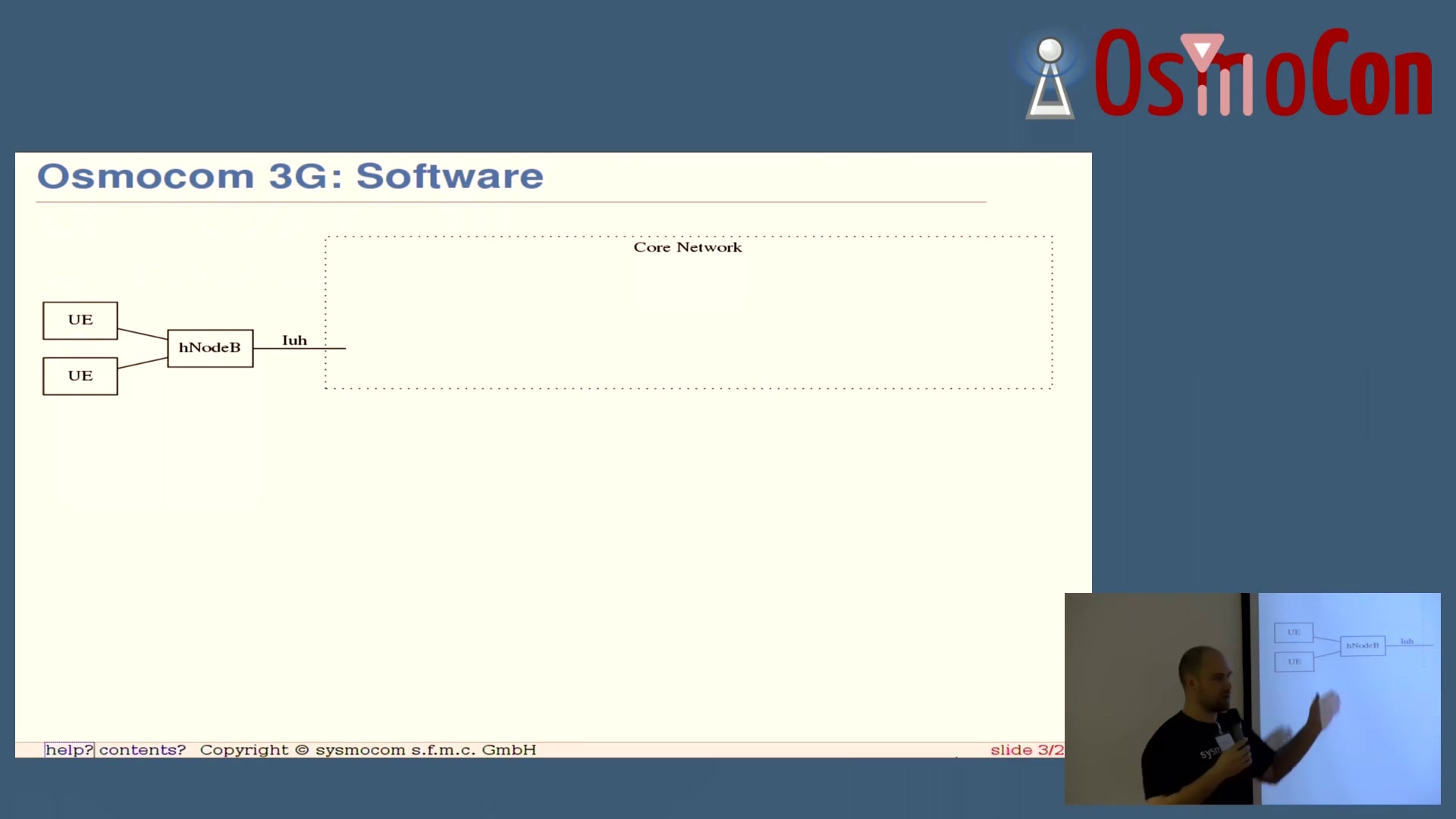This screenshot has width=1456, height=819.
Task: Click the slide title Osmocom 3G: Software
Action: pyautogui.click(x=290, y=176)
